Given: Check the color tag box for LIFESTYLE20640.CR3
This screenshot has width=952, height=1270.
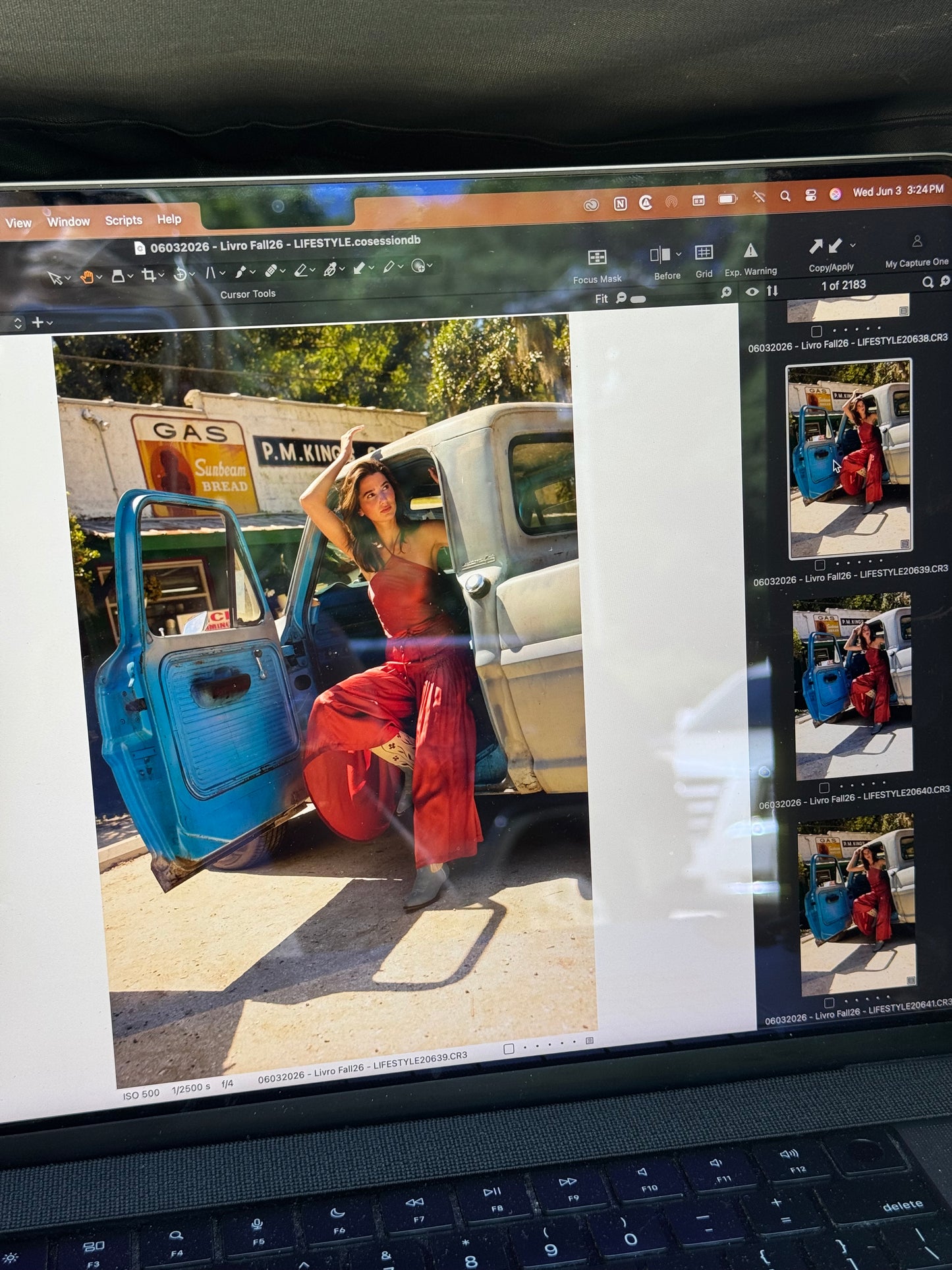Looking at the screenshot, I should (824, 788).
